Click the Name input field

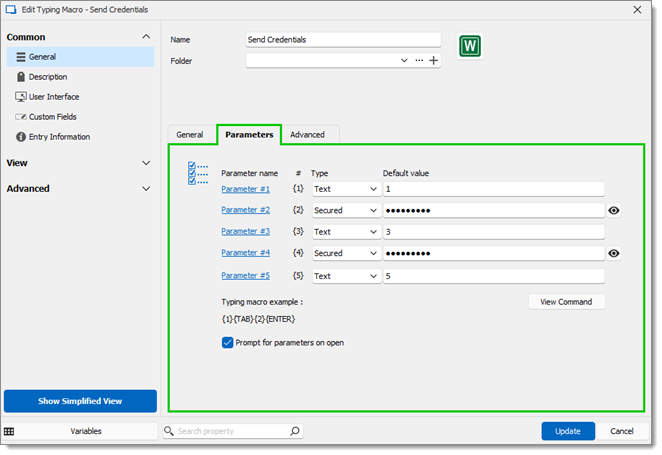click(343, 40)
